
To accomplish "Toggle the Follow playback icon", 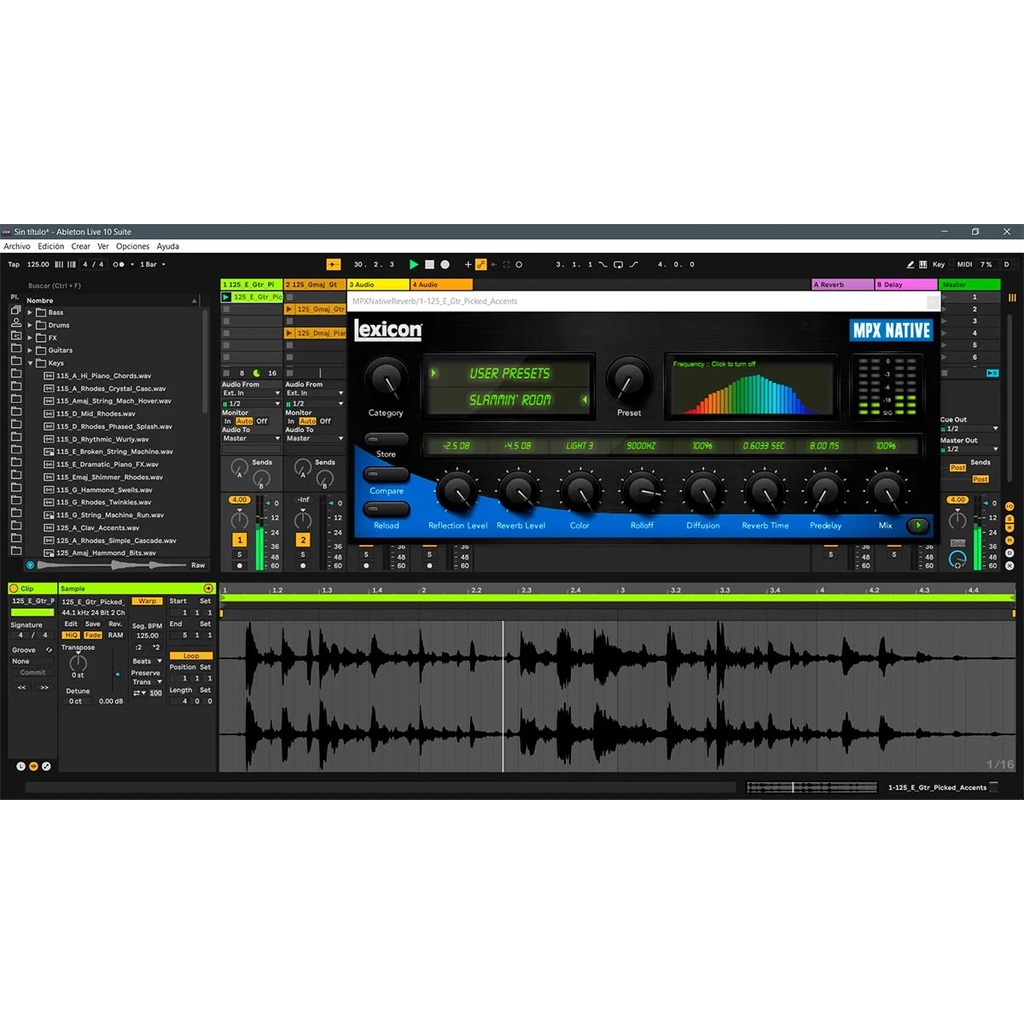I will pyautogui.click(x=333, y=264).
